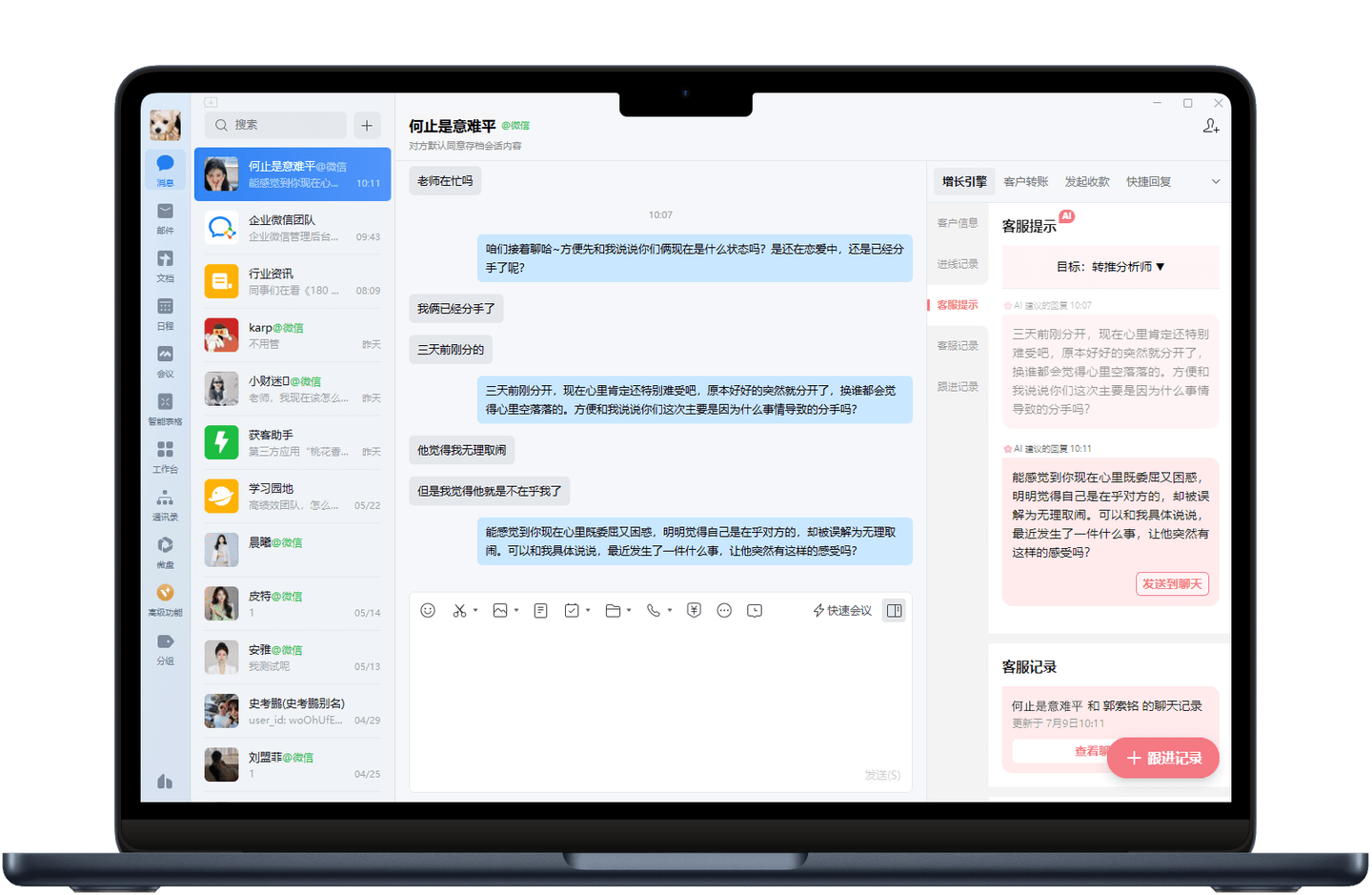Click the yen payment shield icon
The height and width of the screenshot is (895, 1372).
click(x=694, y=610)
